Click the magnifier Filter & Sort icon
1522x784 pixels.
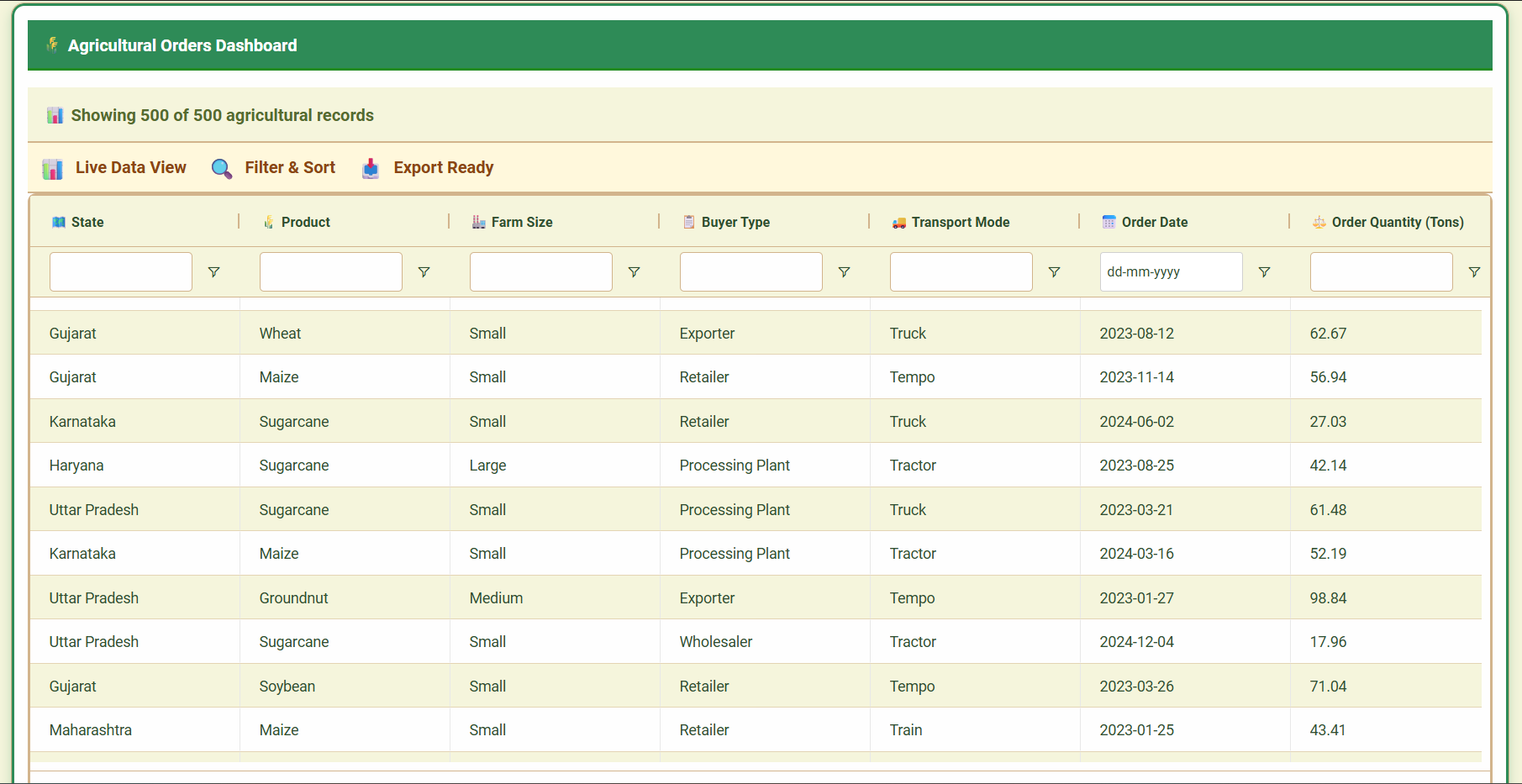click(222, 168)
